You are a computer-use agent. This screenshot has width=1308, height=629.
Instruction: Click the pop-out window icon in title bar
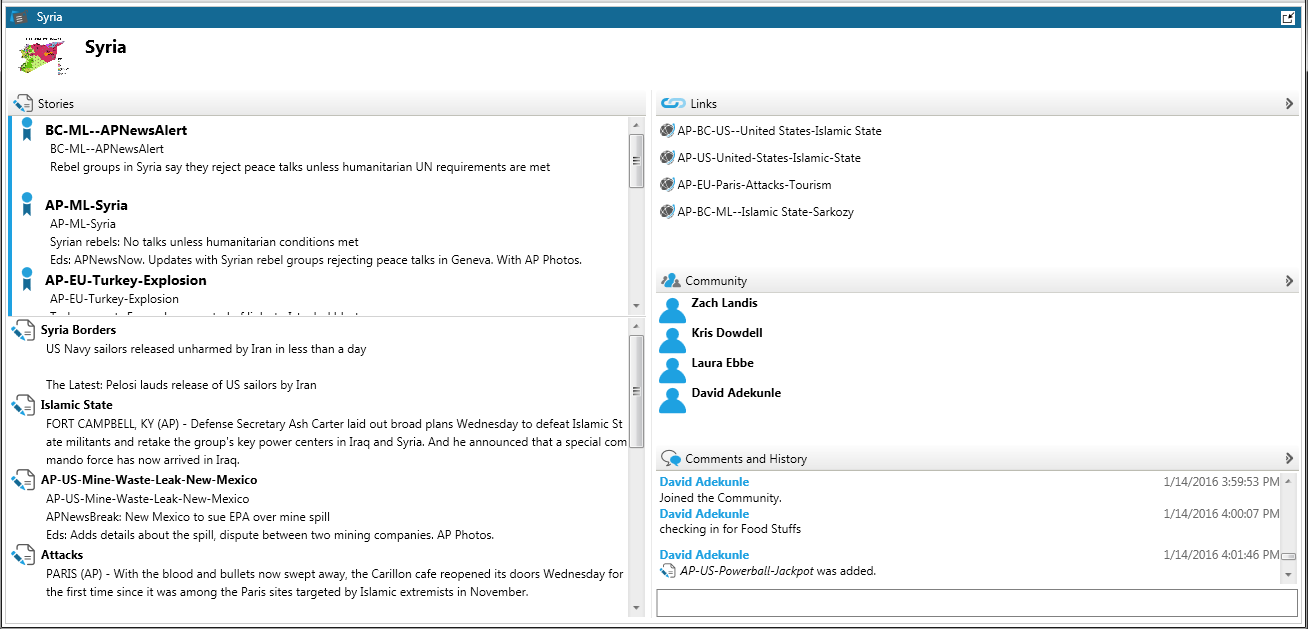[x=1288, y=17]
